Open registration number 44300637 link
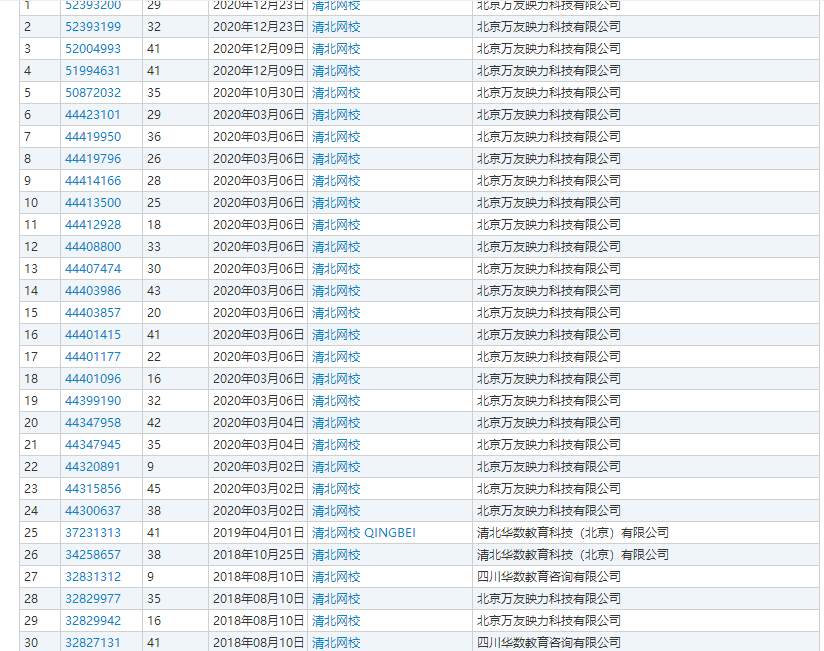 point(93,511)
